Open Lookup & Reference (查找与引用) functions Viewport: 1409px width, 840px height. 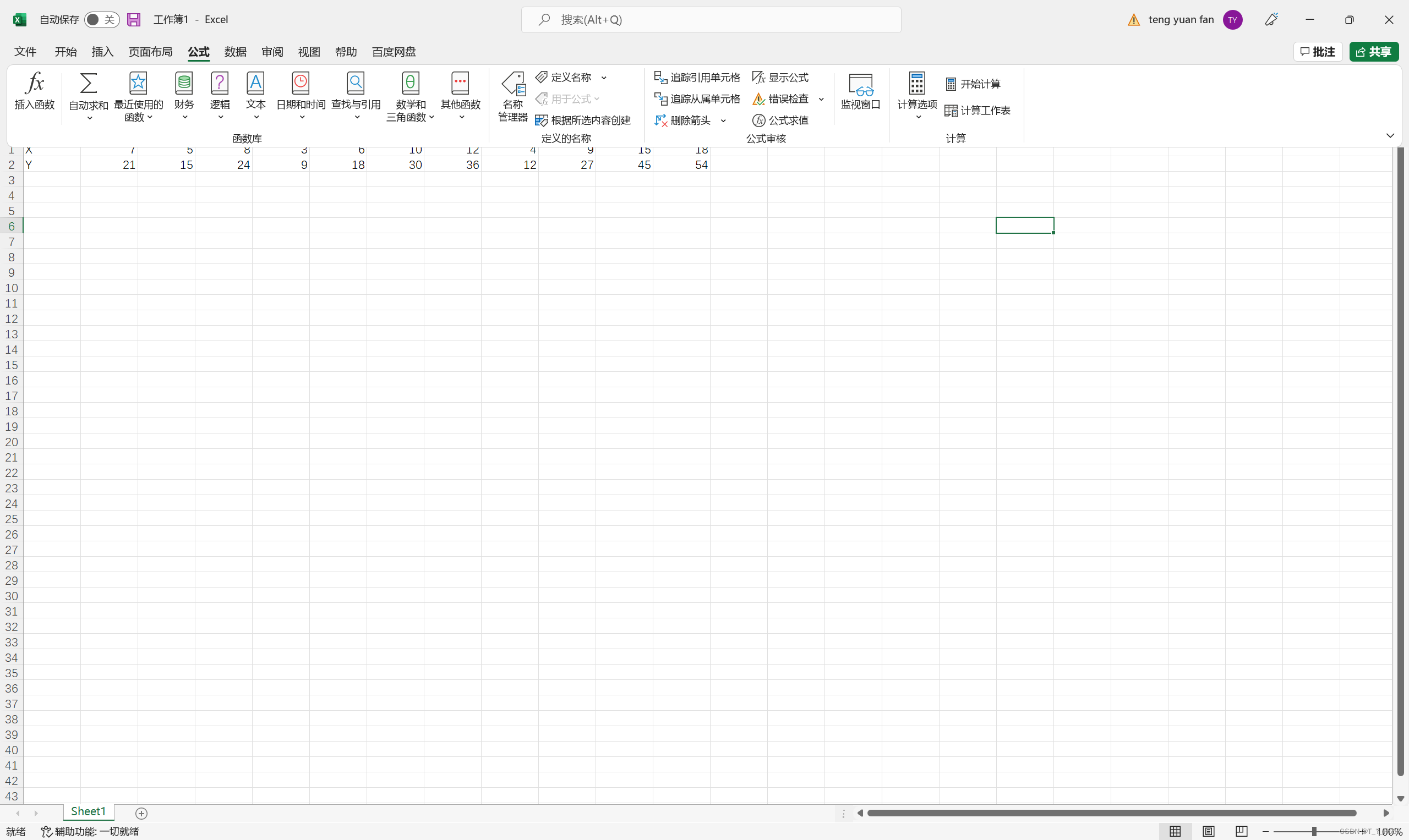coord(356,96)
